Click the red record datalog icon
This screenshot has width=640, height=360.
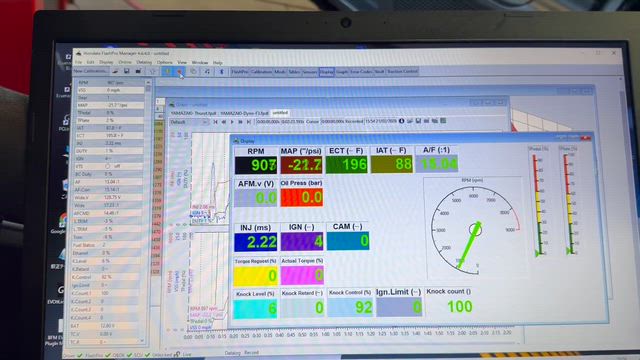(179, 71)
